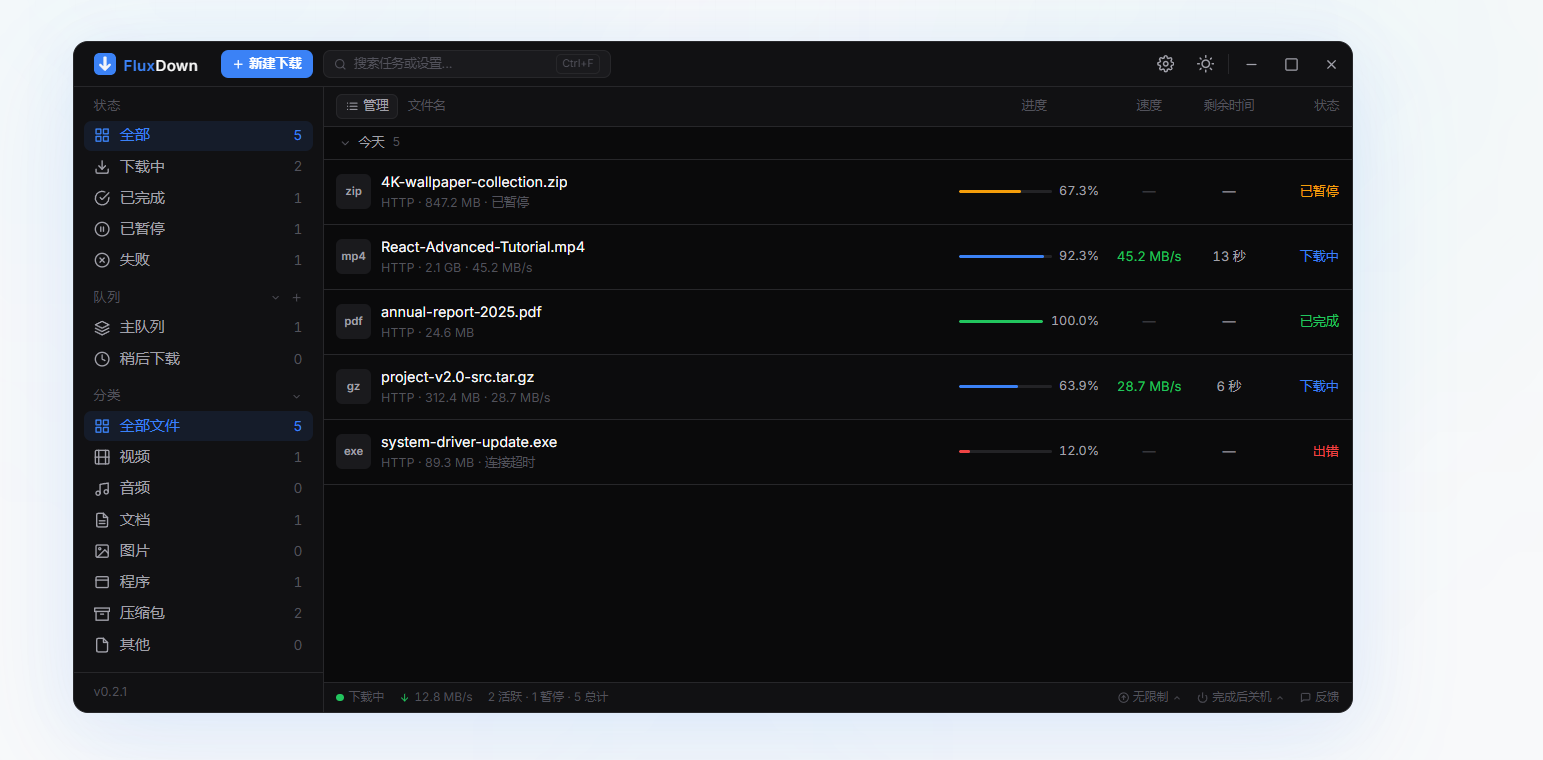Screen dimensions: 1543x760
Task: Select the 压缩包 archive category
Action: (198, 613)
